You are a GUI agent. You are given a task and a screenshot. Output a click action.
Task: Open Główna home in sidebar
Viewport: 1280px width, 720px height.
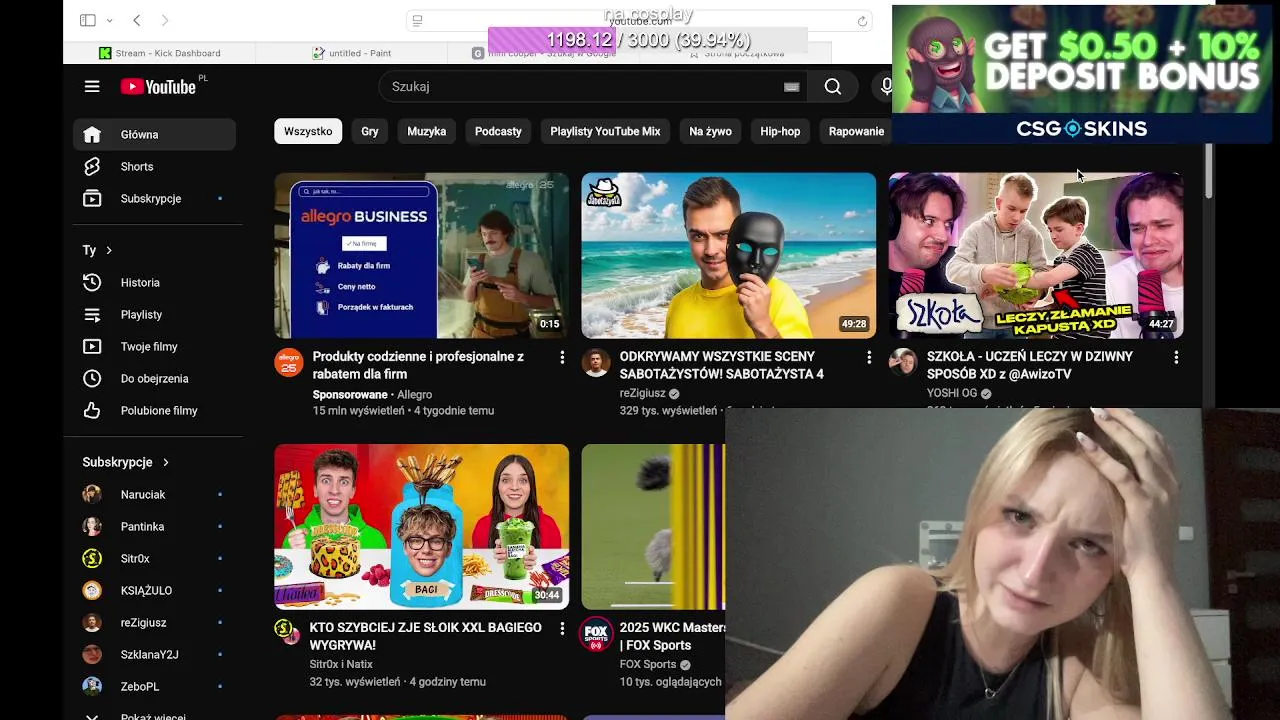coord(154,134)
